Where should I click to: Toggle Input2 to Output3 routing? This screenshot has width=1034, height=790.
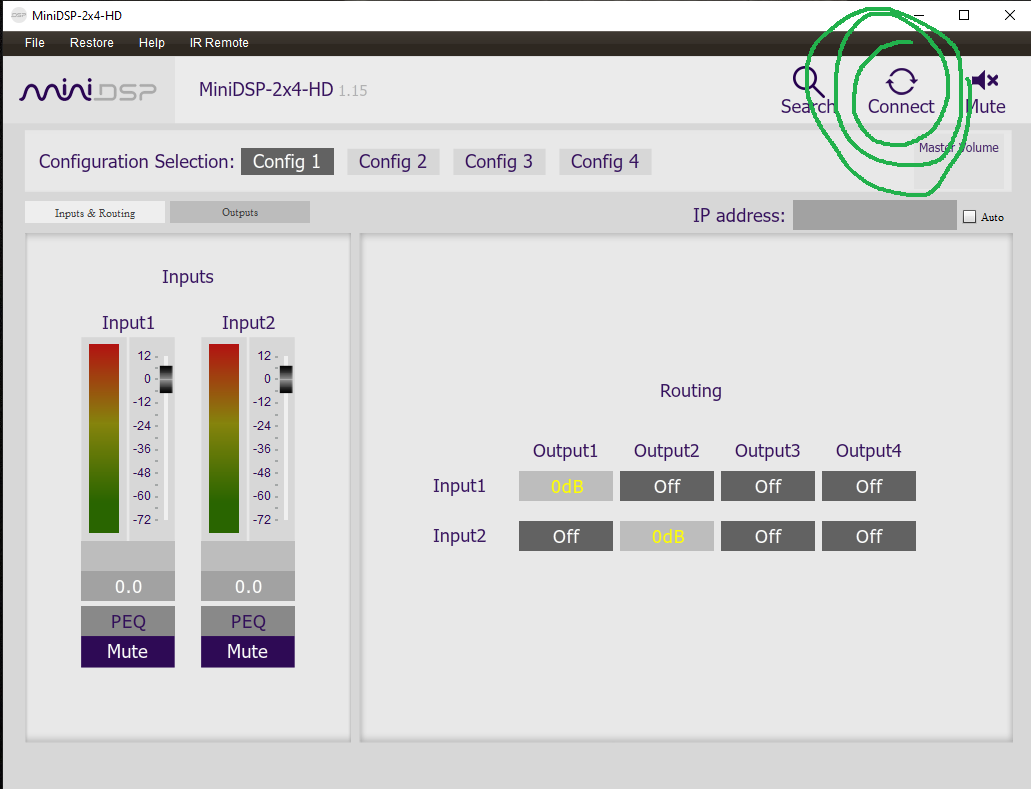(768, 536)
